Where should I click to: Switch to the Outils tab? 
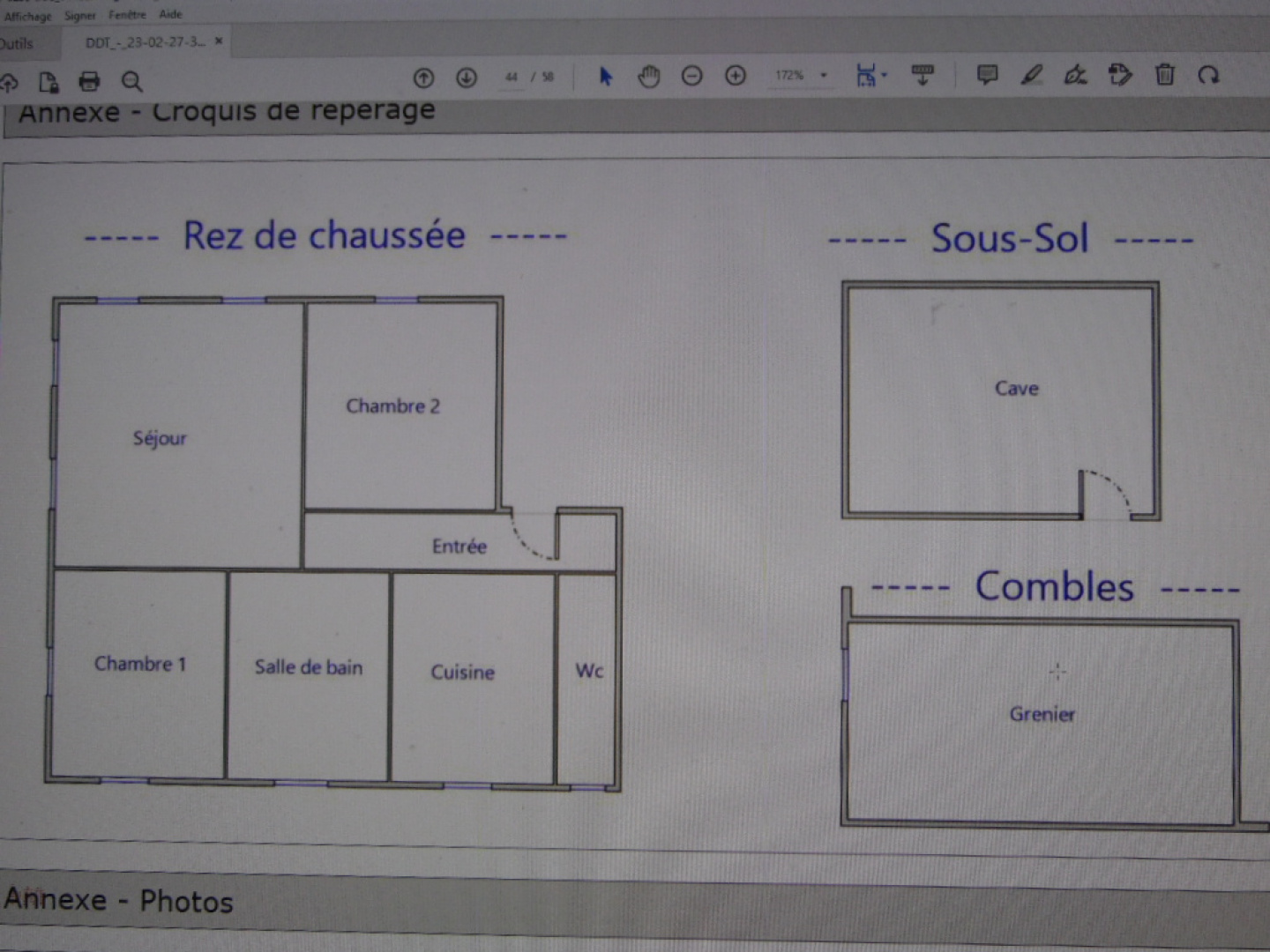(x=17, y=43)
